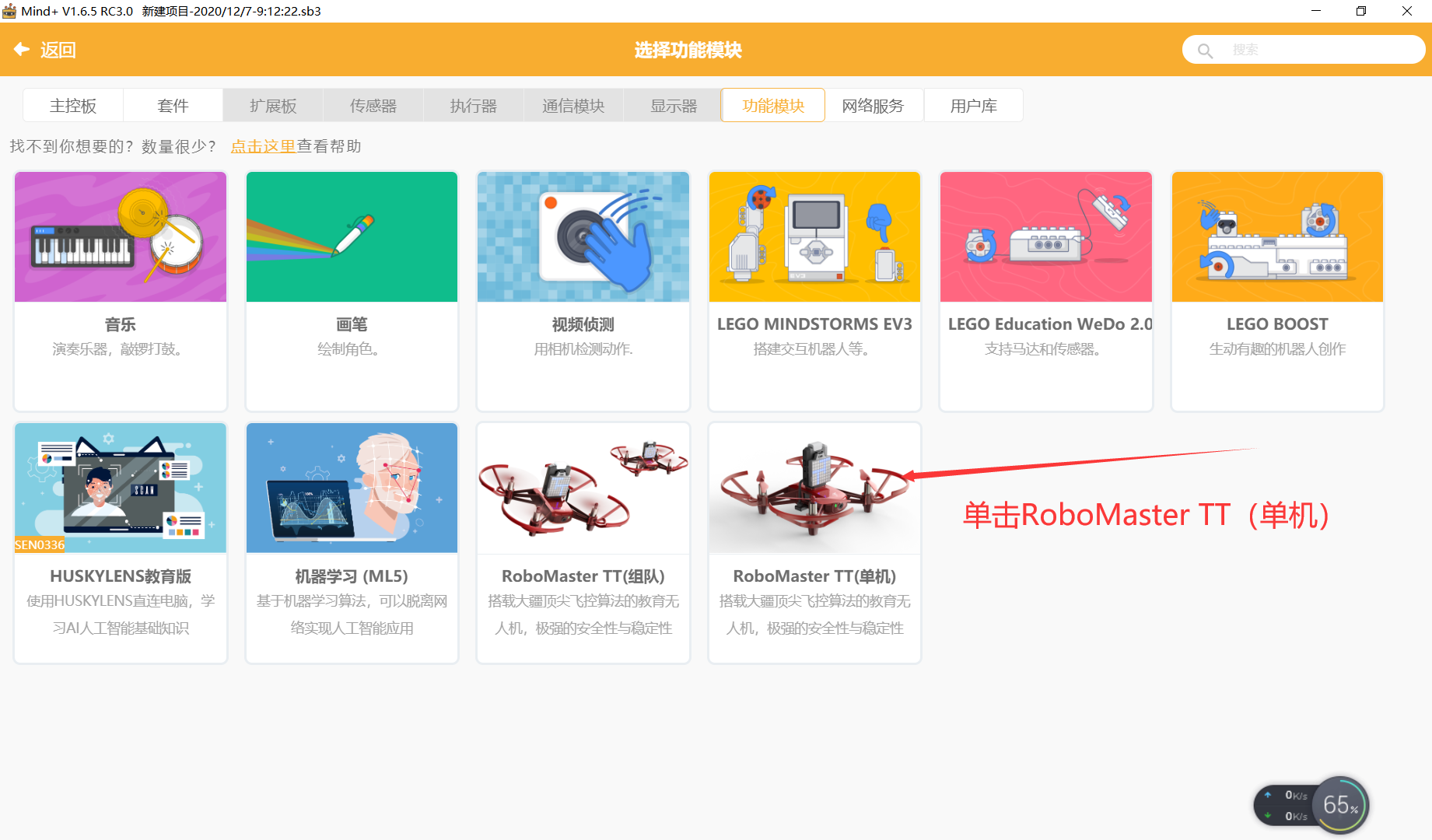Select the 画笔 rainbow pen thumbnail

click(352, 236)
